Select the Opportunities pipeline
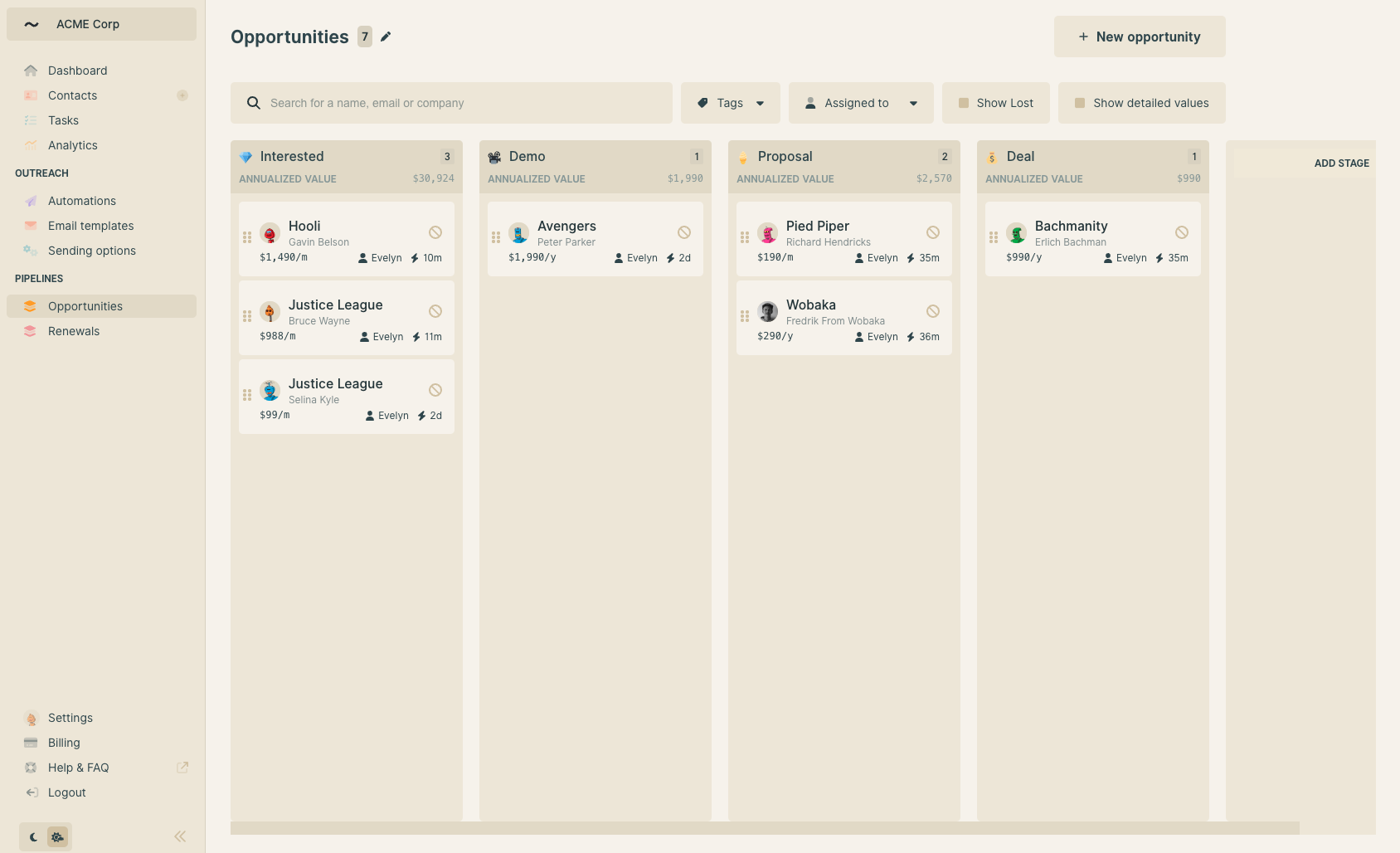Image resolution: width=1400 pixels, height=853 pixels. pyautogui.click(x=101, y=306)
